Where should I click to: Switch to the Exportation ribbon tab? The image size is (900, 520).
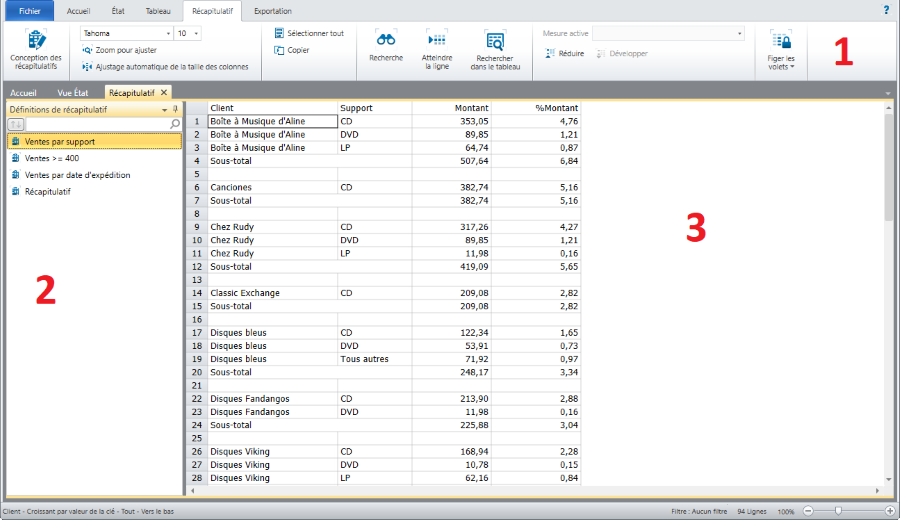(x=272, y=10)
